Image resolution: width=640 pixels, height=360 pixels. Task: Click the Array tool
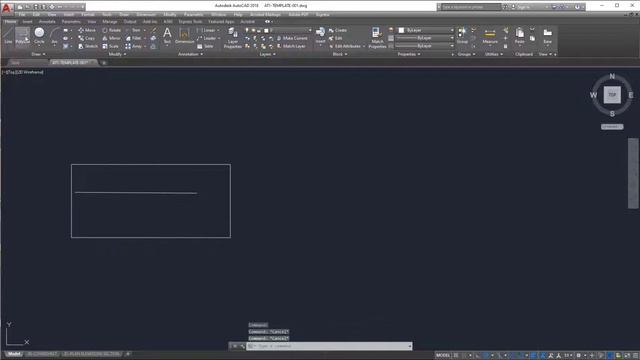click(x=134, y=47)
